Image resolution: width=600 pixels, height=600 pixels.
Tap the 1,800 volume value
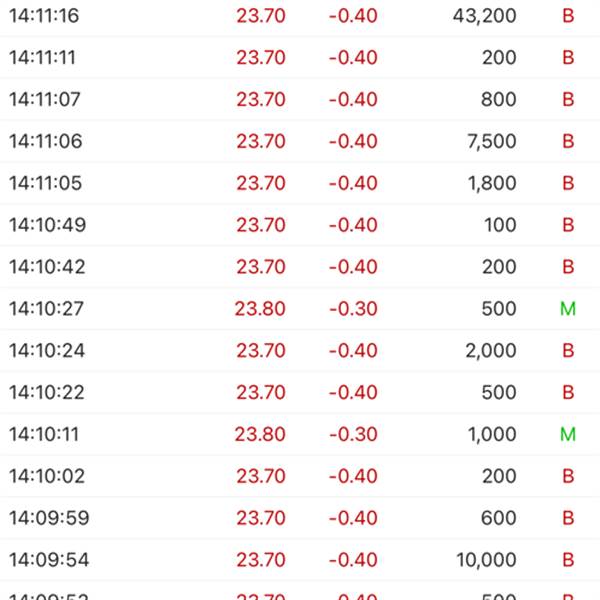click(x=492, y=183)
